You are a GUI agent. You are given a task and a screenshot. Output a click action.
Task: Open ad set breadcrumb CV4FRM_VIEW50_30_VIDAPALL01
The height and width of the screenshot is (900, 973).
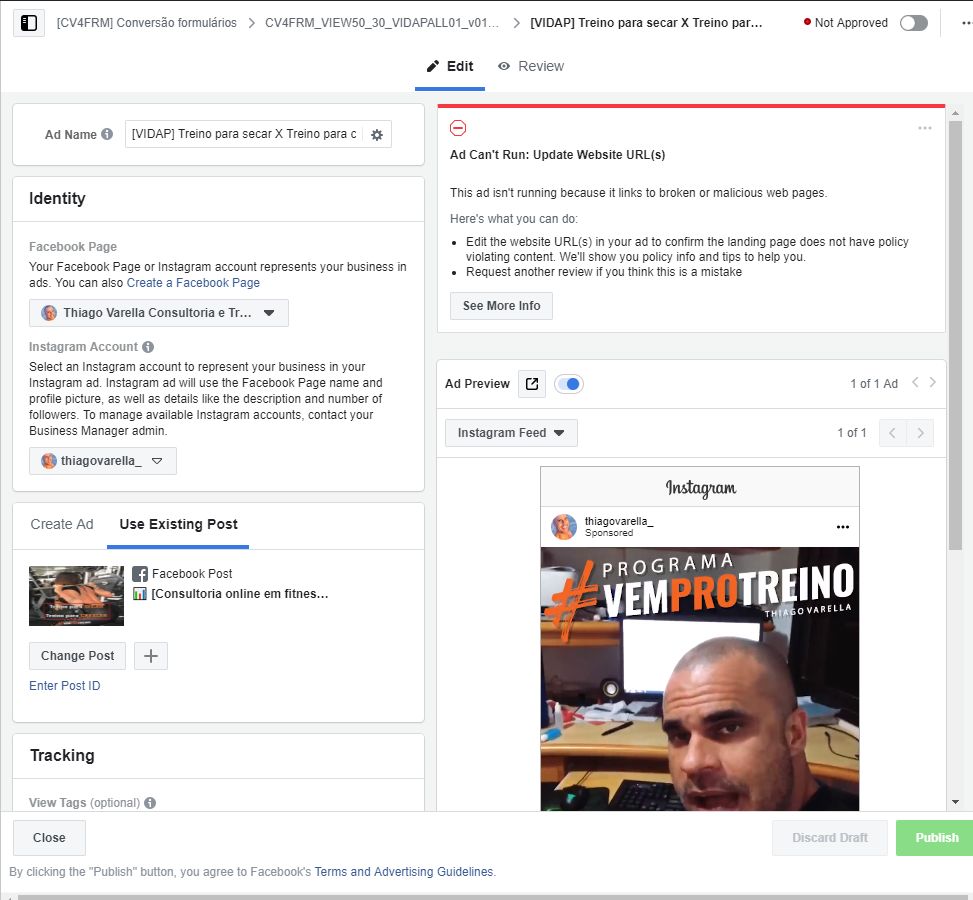[x=382, y=23]
